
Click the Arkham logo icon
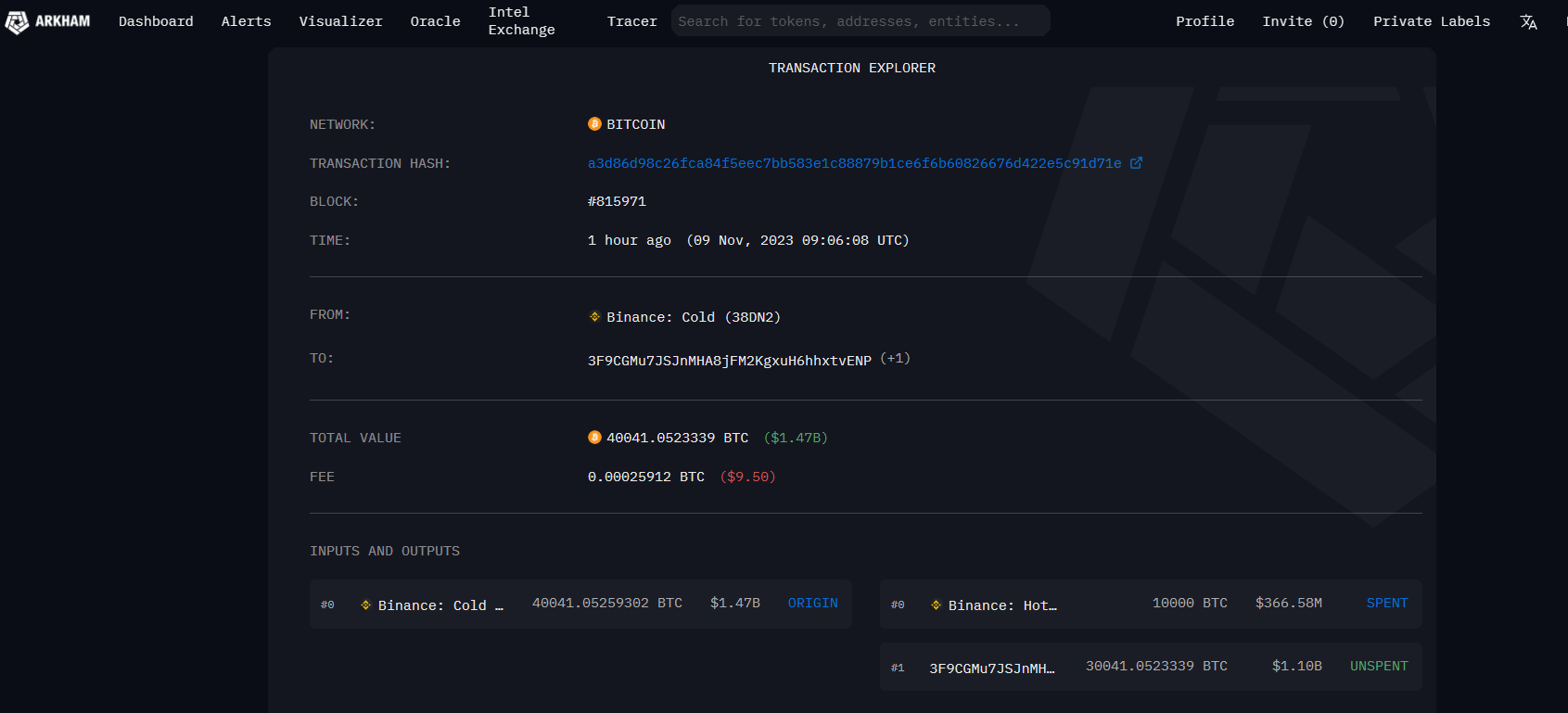(x=17, y=22)
